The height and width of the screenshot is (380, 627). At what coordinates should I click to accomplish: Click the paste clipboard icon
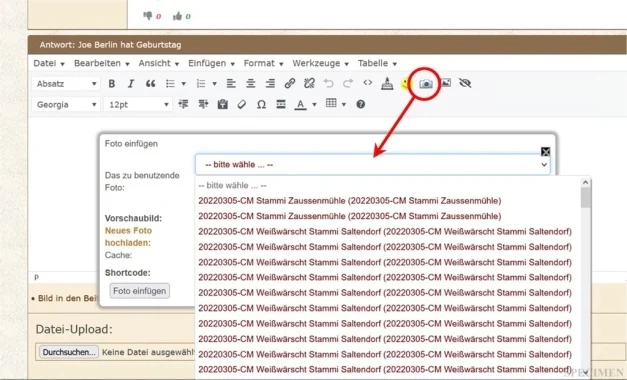[223, 104]
